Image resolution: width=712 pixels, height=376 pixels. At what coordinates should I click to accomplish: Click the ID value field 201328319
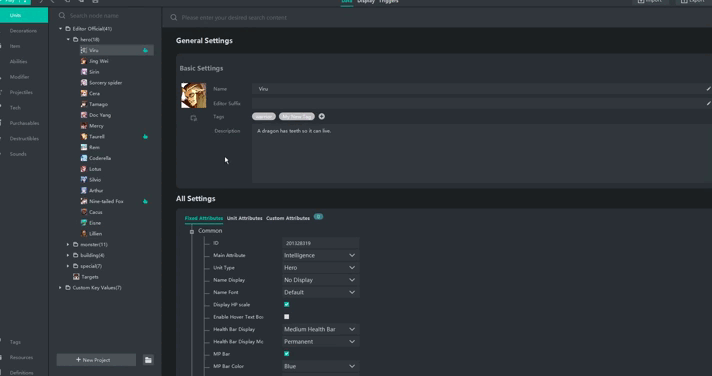pos(321,243)
